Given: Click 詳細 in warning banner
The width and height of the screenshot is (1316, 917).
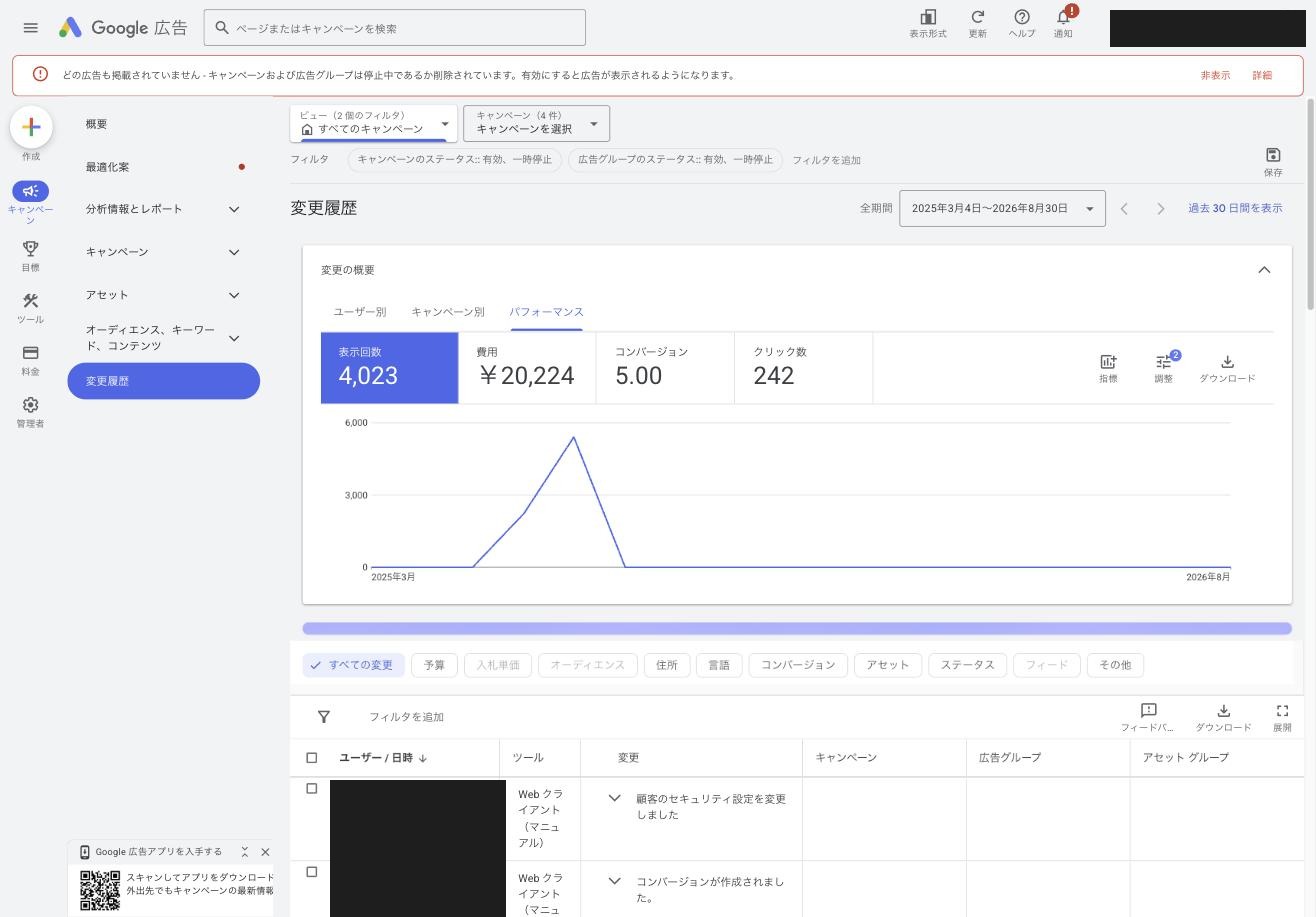Looking at the screenshot, I should tap(1262, 75).
